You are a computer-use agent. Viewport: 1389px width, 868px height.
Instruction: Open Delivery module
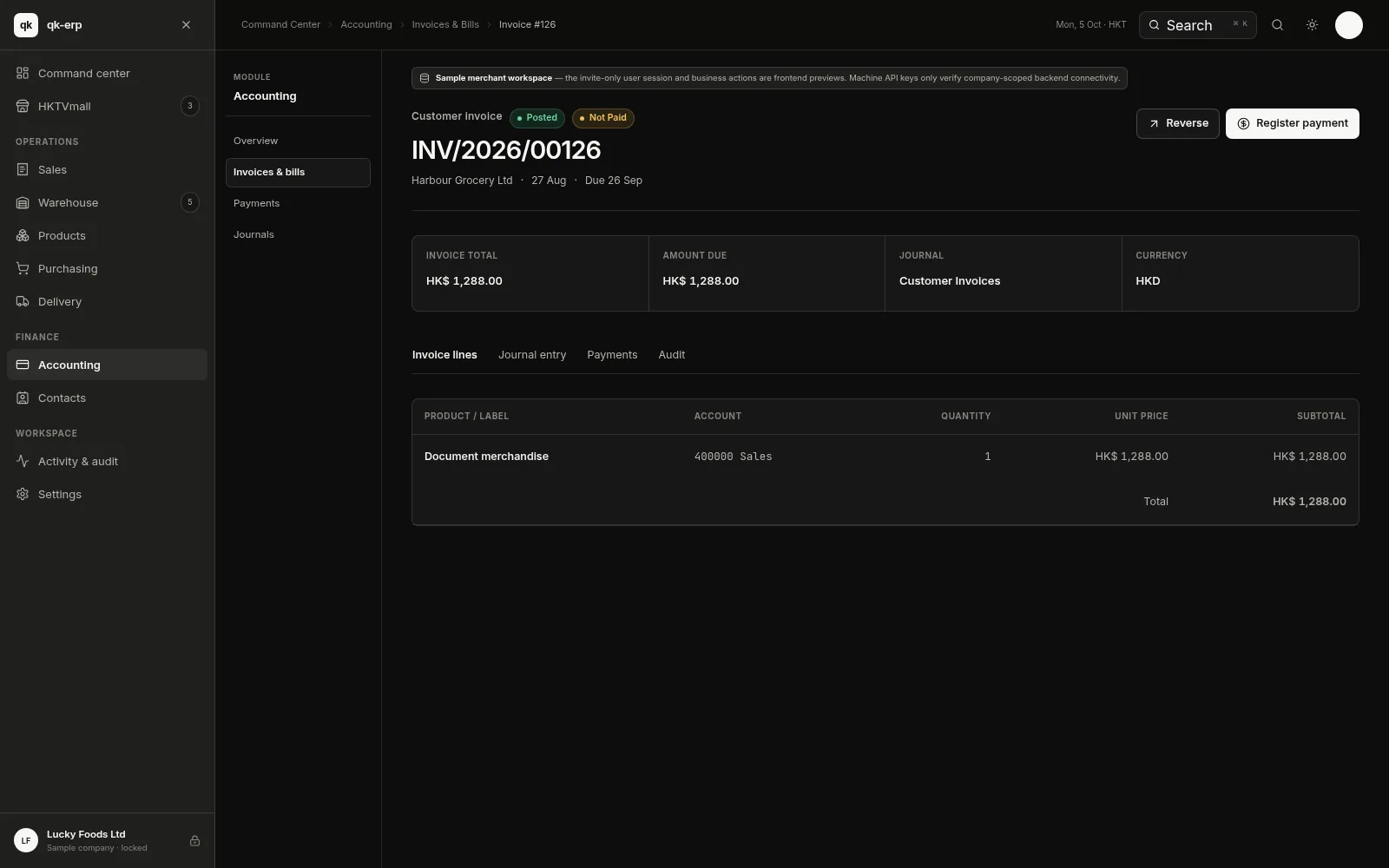tap(107, 301)
